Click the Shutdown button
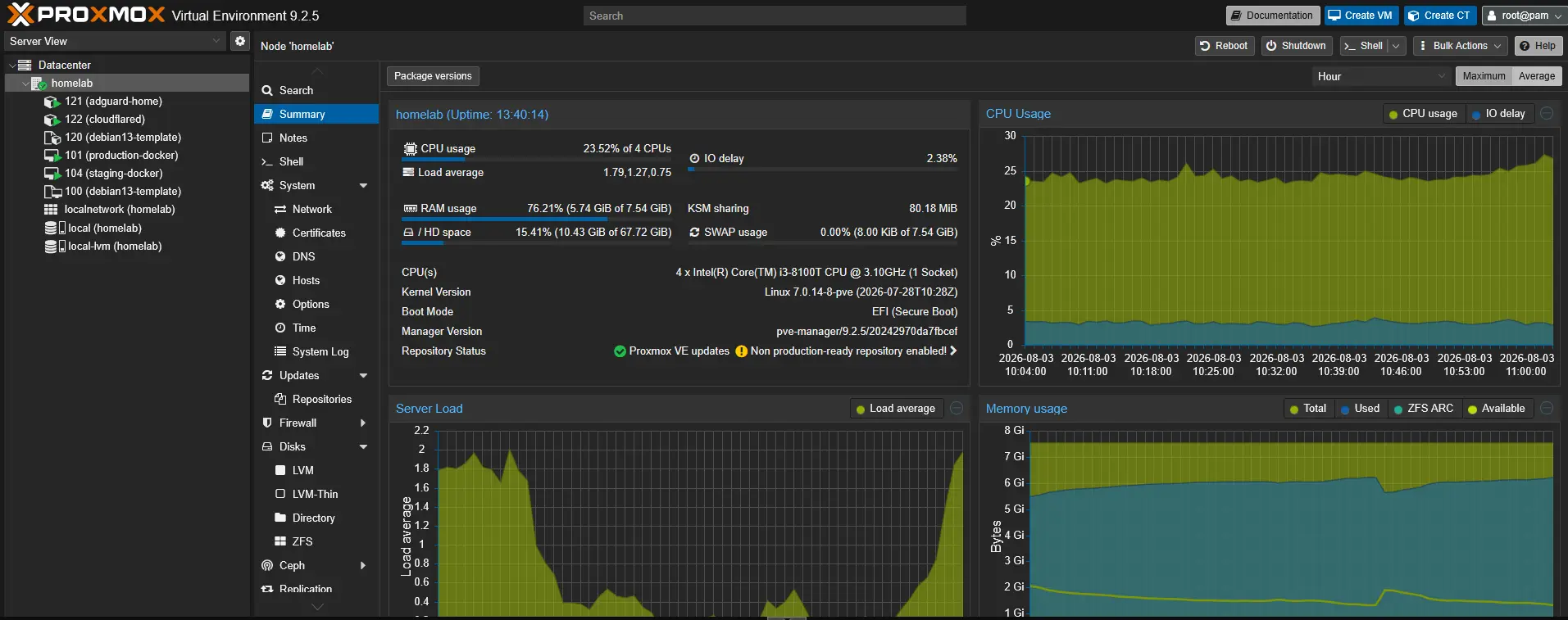The height and width of the screenshot is (620, 1568). pos(1296,46)
